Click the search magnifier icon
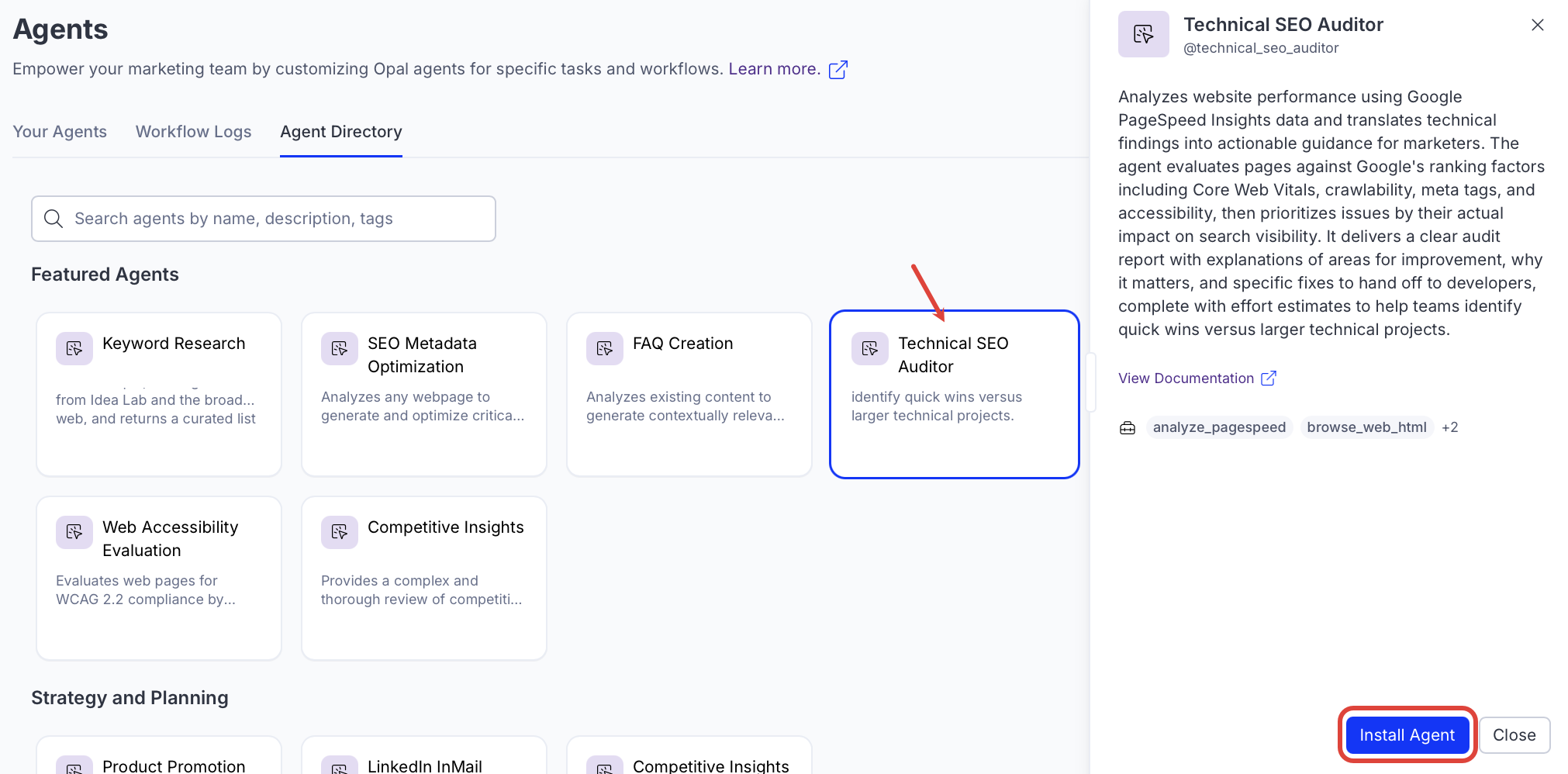This screenshot has width=1568, height=774. pos(54,219)
